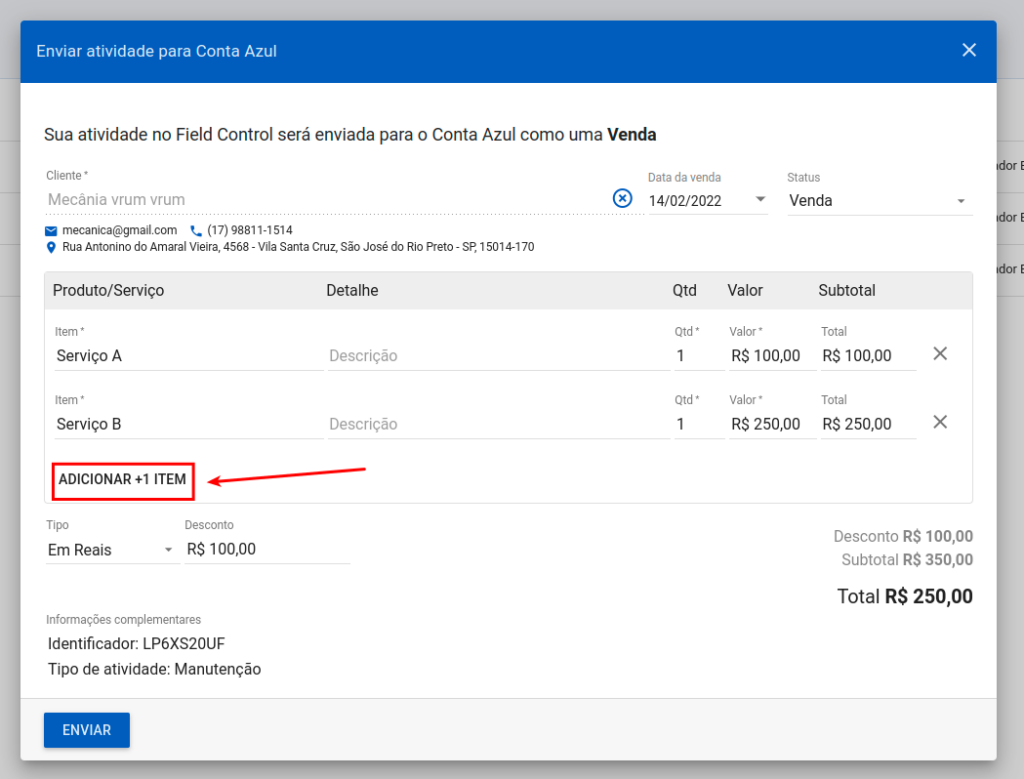Click the Descrição field for Serviço B

[498, 424]
